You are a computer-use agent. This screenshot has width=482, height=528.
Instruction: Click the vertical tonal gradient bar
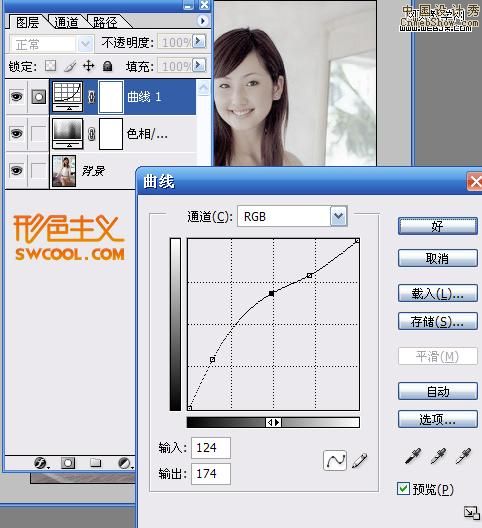175,324
